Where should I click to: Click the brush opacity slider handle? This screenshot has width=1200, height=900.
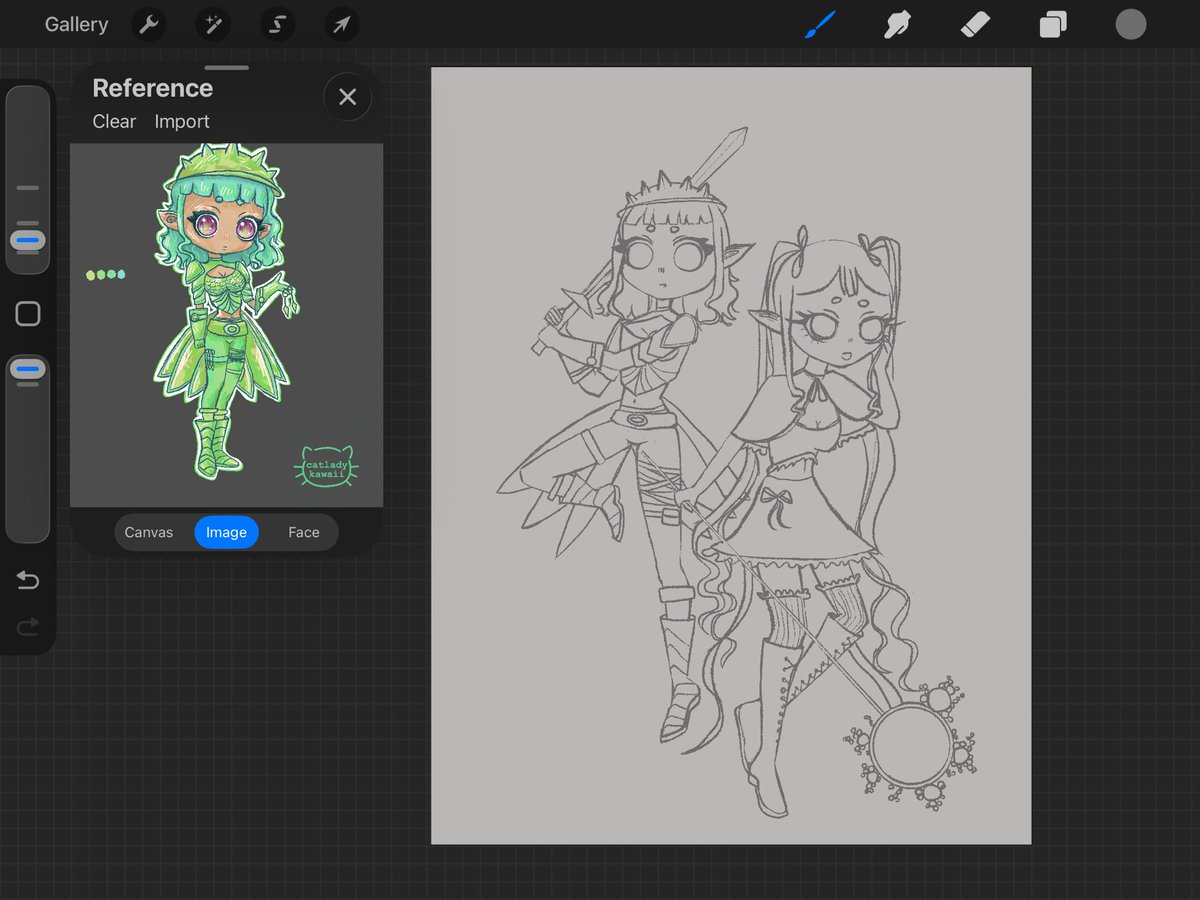tap(28, 370)
